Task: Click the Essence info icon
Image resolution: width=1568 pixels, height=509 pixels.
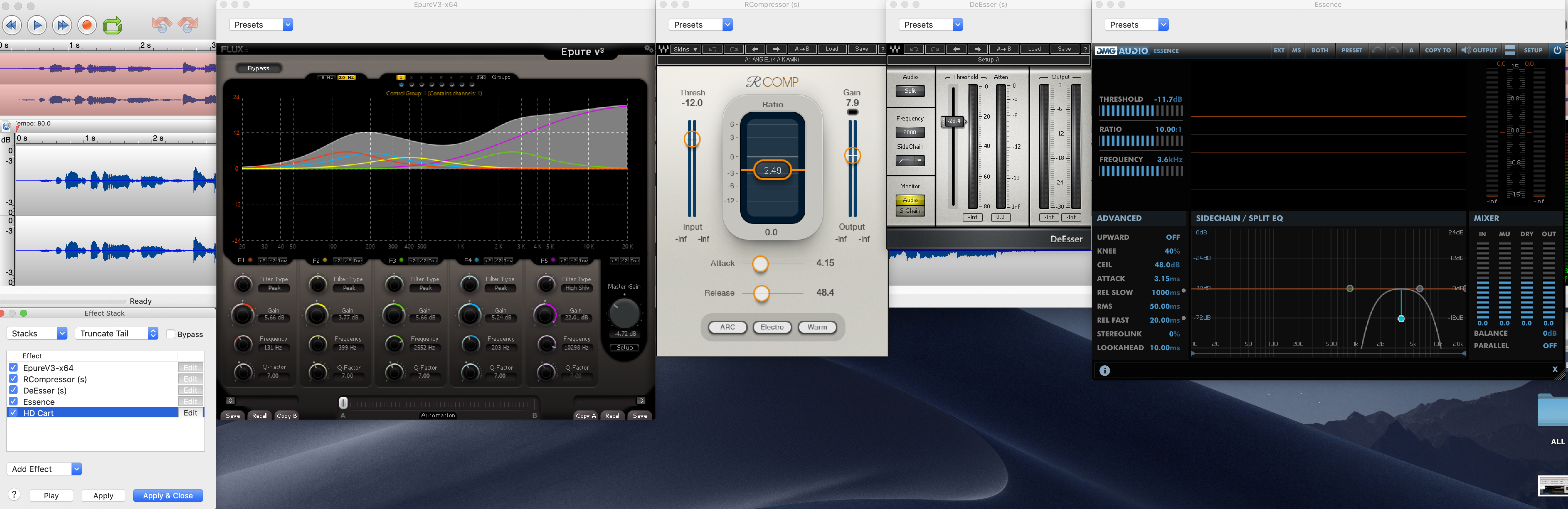Action: pos(1105,370)
